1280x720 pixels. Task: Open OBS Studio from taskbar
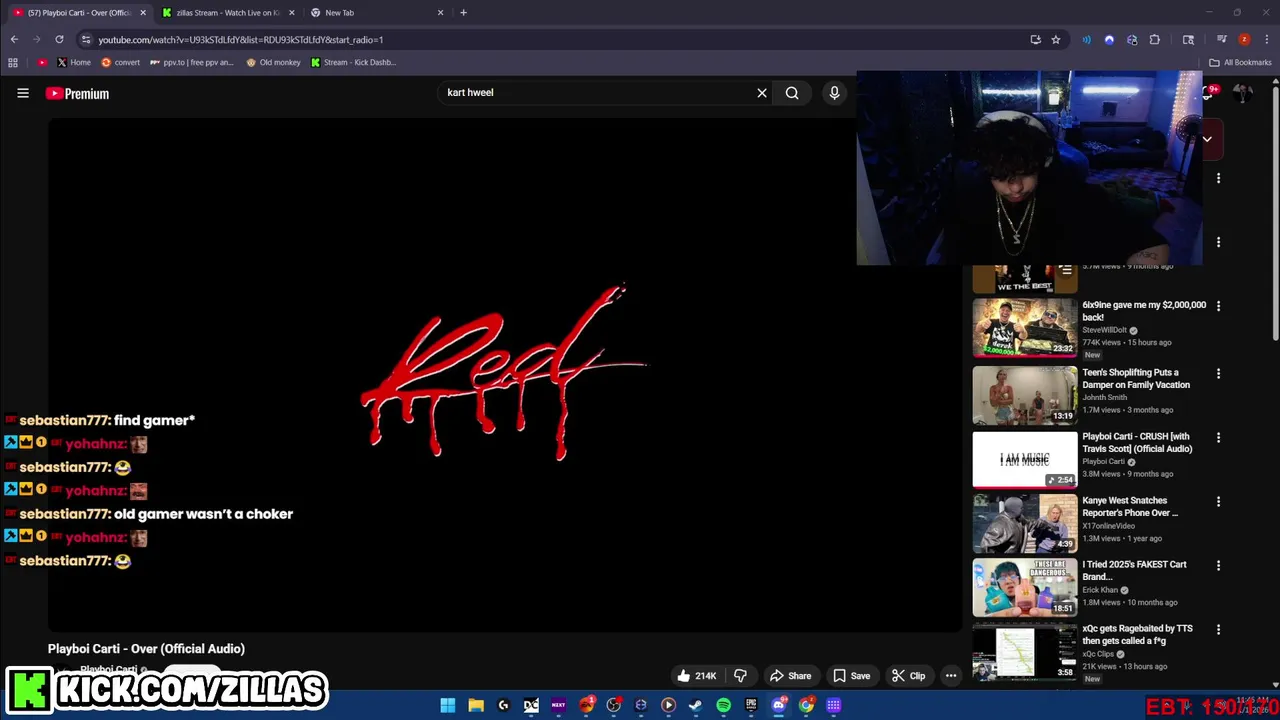click(614, 705)
